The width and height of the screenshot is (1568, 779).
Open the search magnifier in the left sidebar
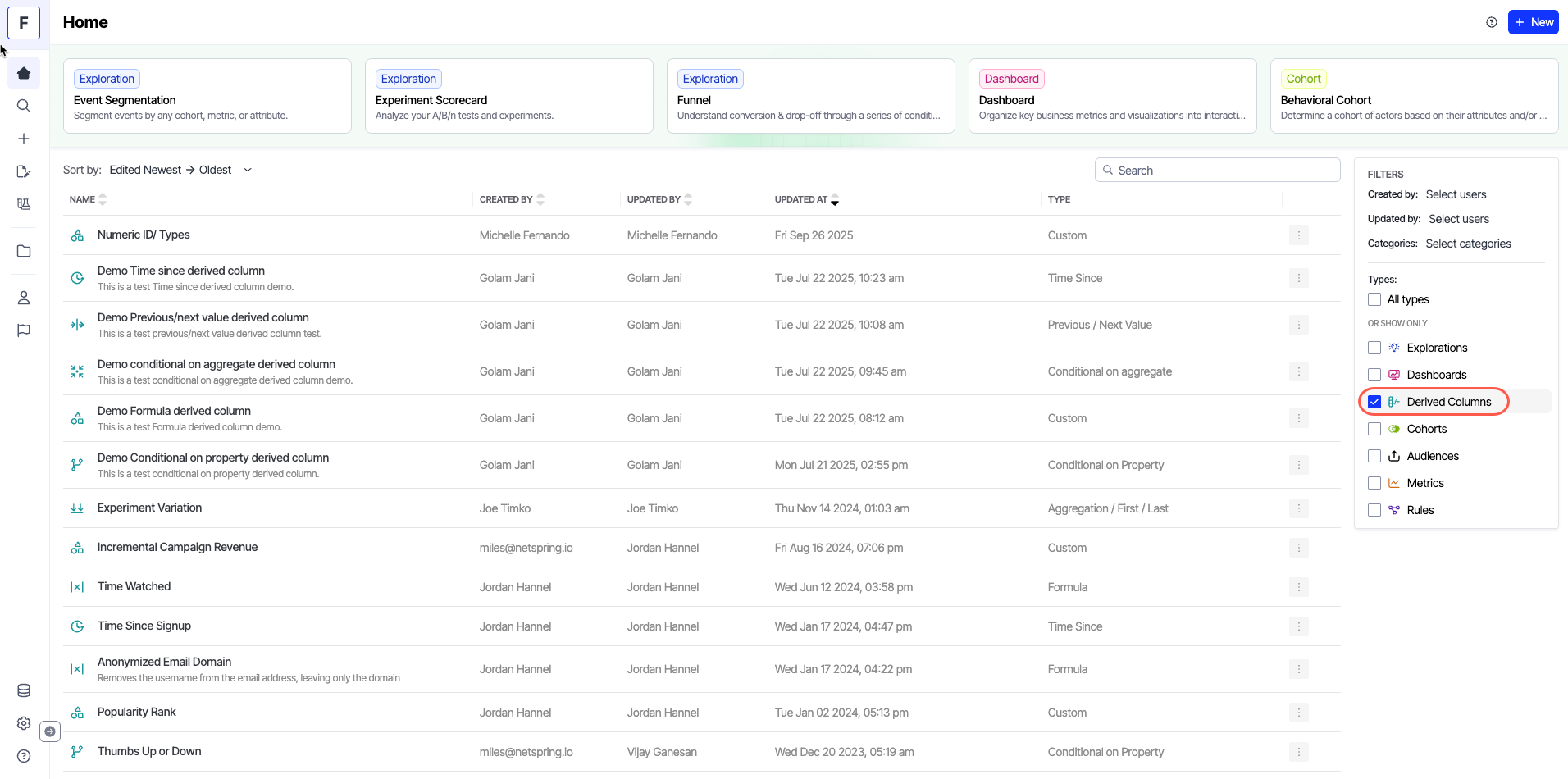(x=24, y=106)
